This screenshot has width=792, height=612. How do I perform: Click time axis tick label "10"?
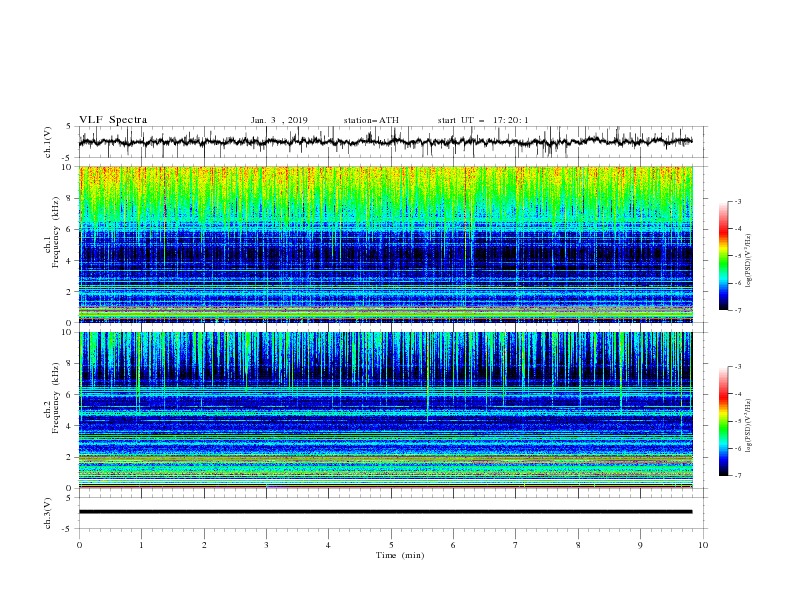coord(703,545)
